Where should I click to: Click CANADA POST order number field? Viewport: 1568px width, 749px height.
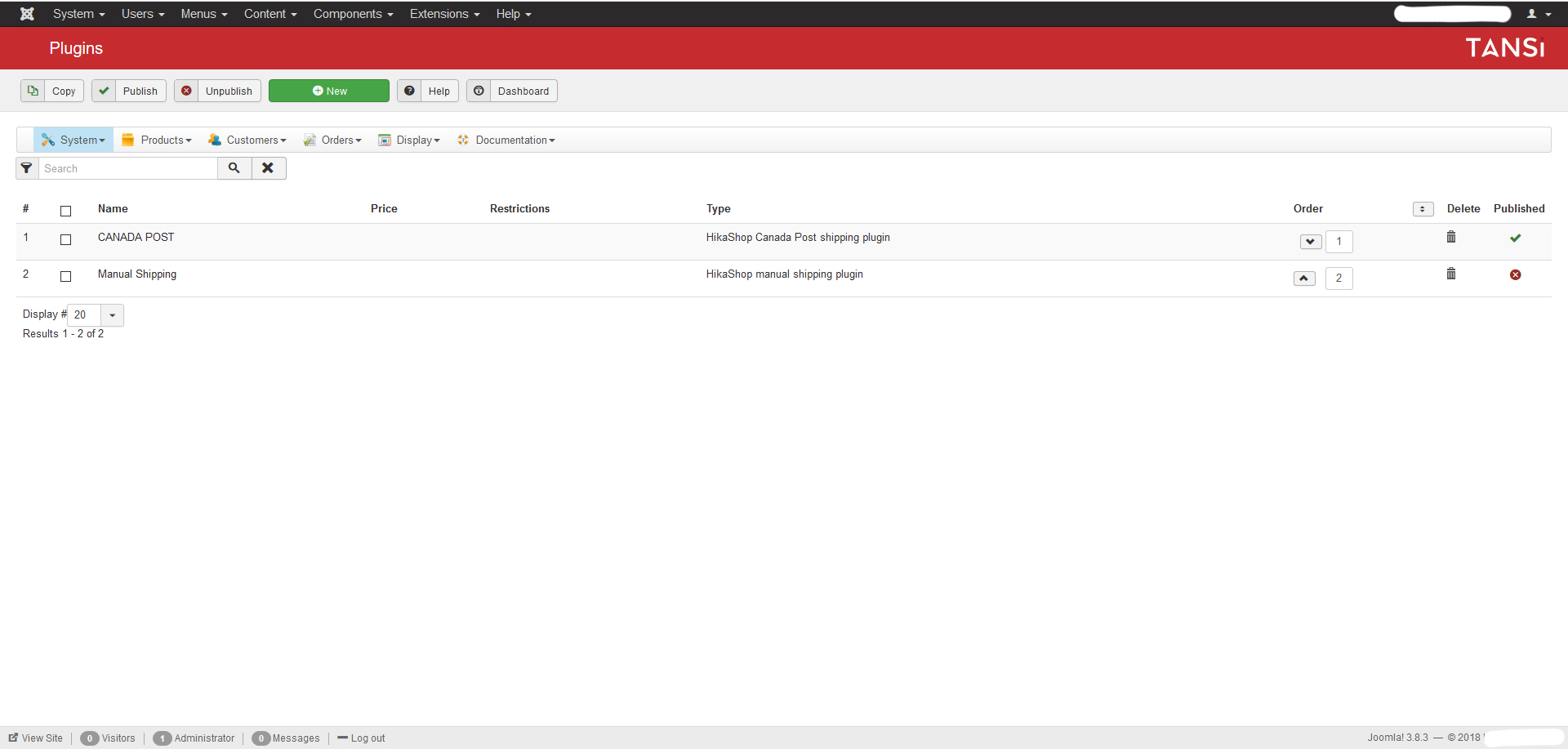click(1339, 242)
